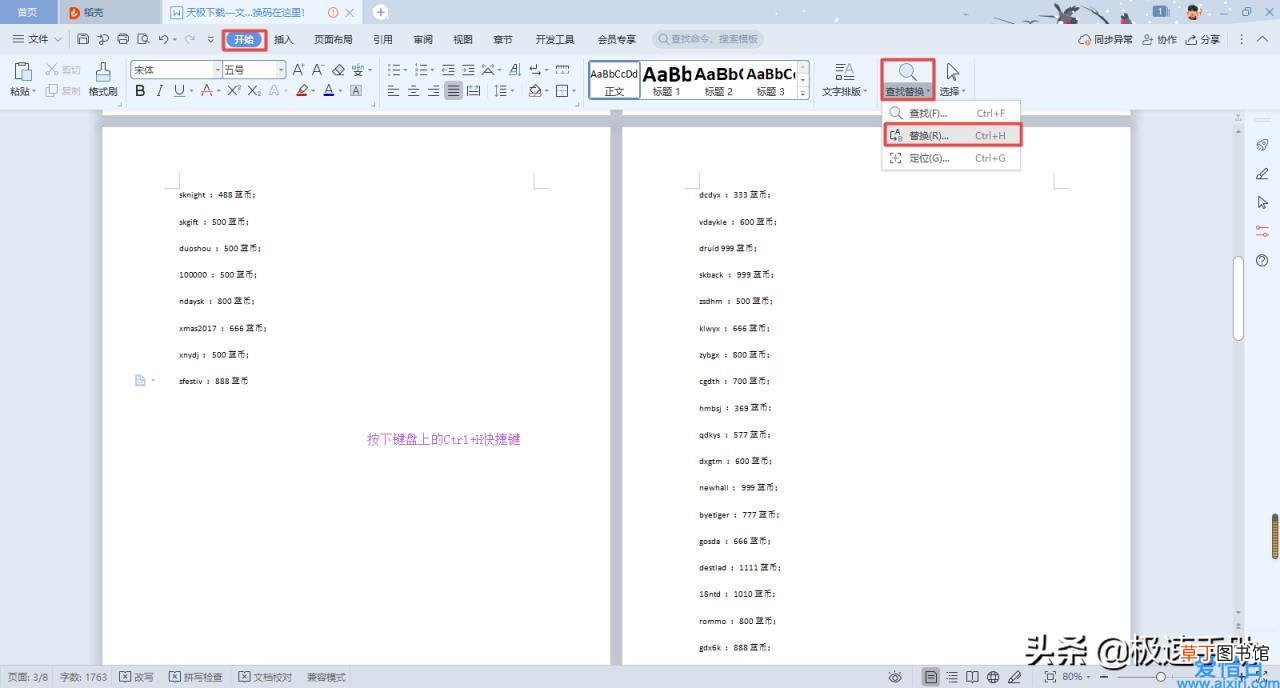Viewport: 1280px width, 688px height.
Task: Apply Heading 1 (标题 1) style
Action: coord(666,80)
